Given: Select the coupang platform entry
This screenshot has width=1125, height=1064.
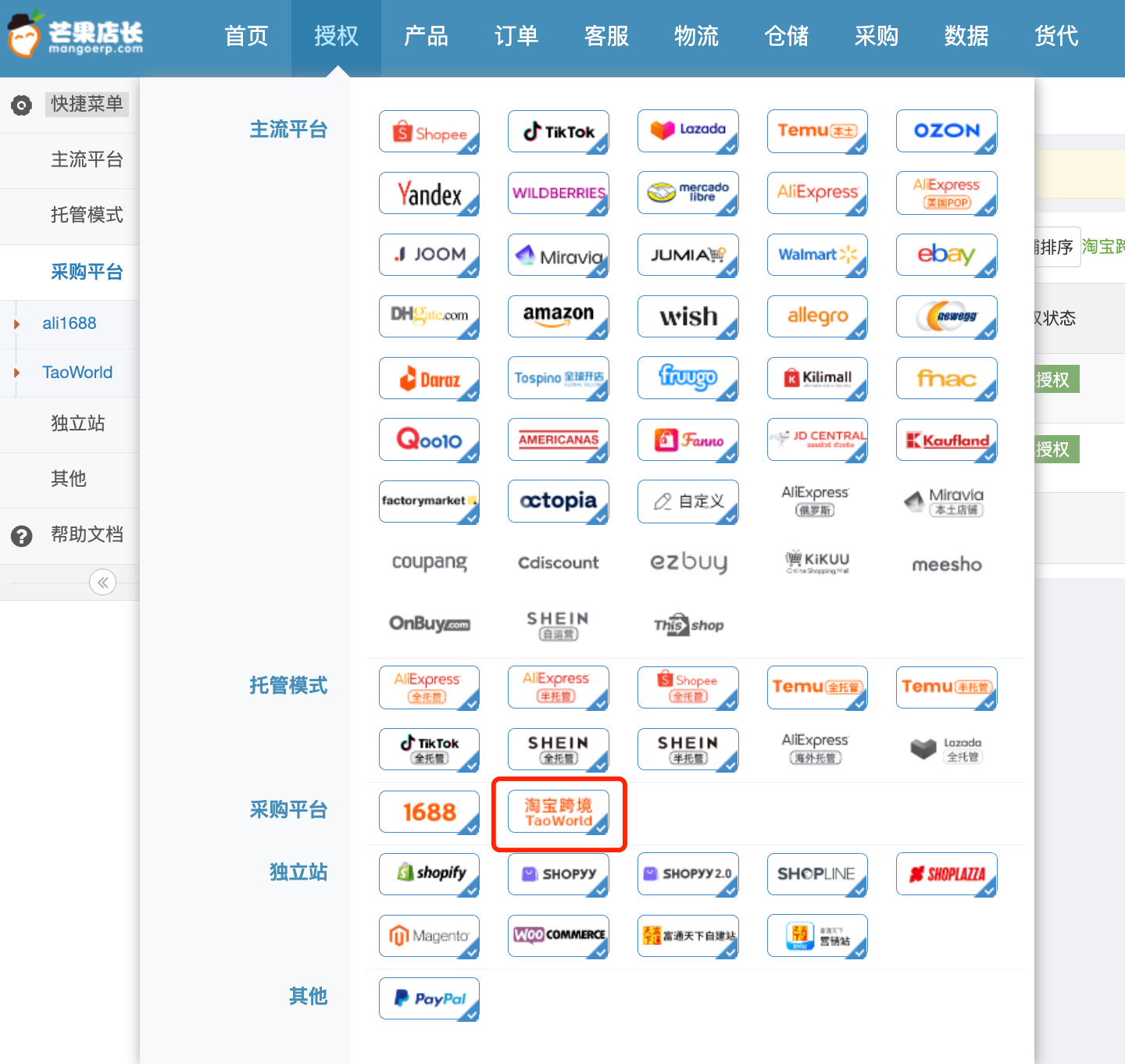Looking at the screenshot, I should (429, 562).
